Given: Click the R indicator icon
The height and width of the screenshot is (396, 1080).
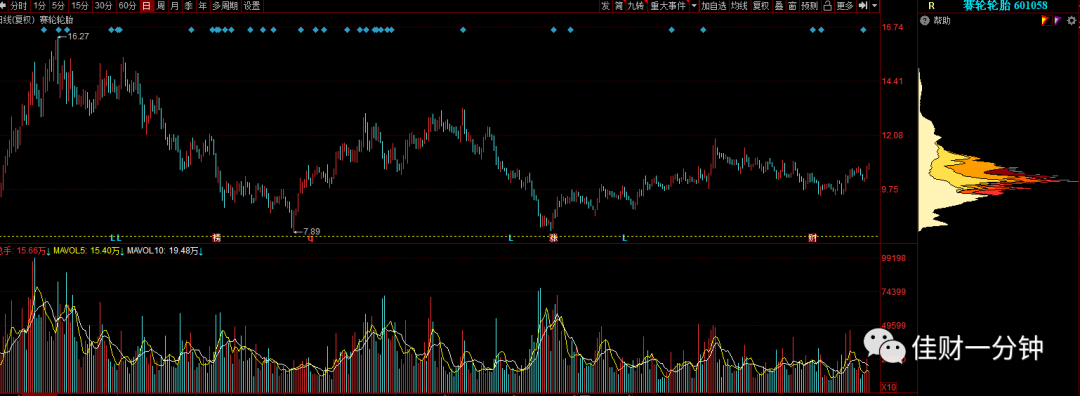Looking at the screenshot, I should click(x=931, y=6).
